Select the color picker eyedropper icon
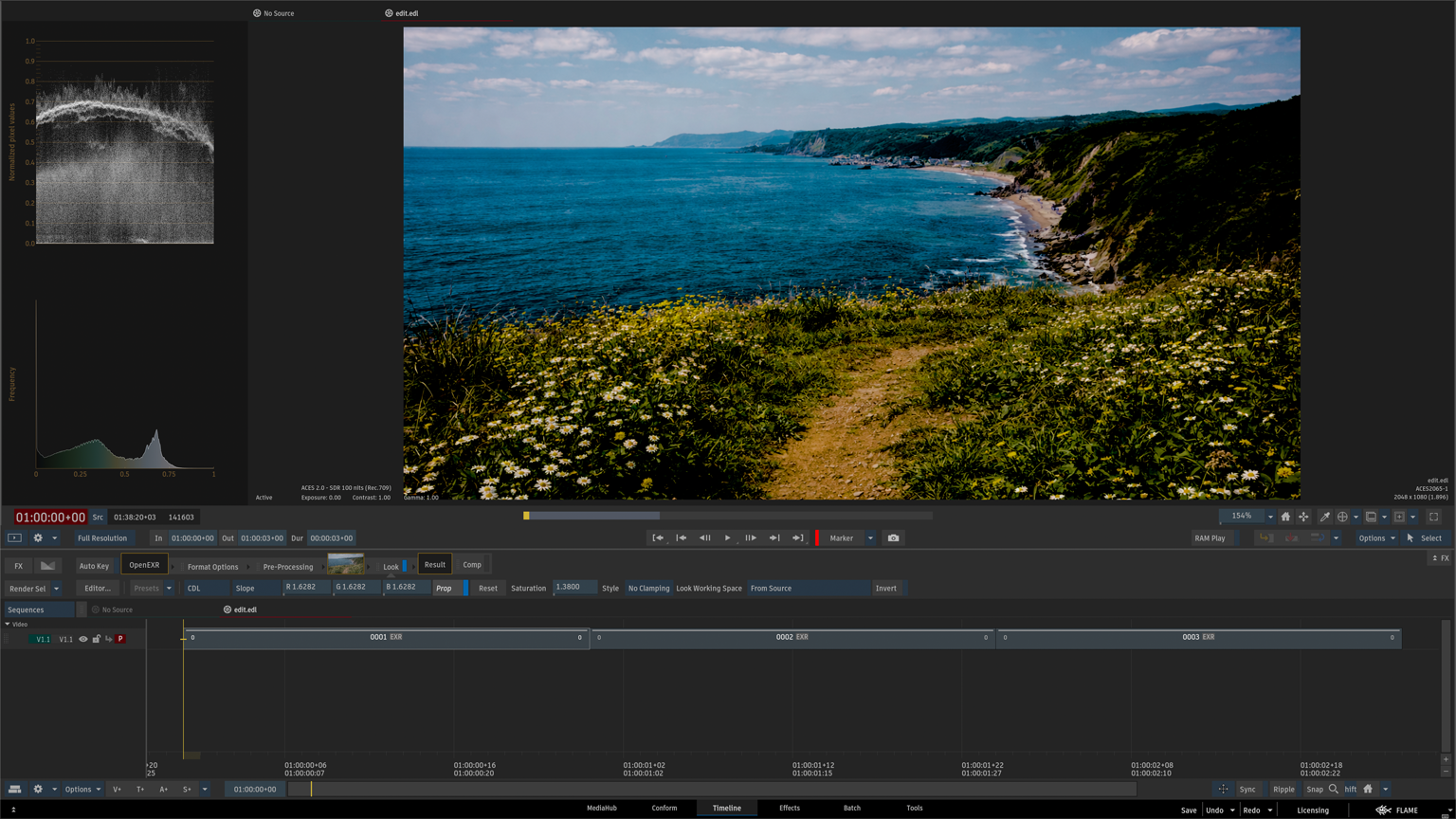1456x819 pixels. 1325,517
